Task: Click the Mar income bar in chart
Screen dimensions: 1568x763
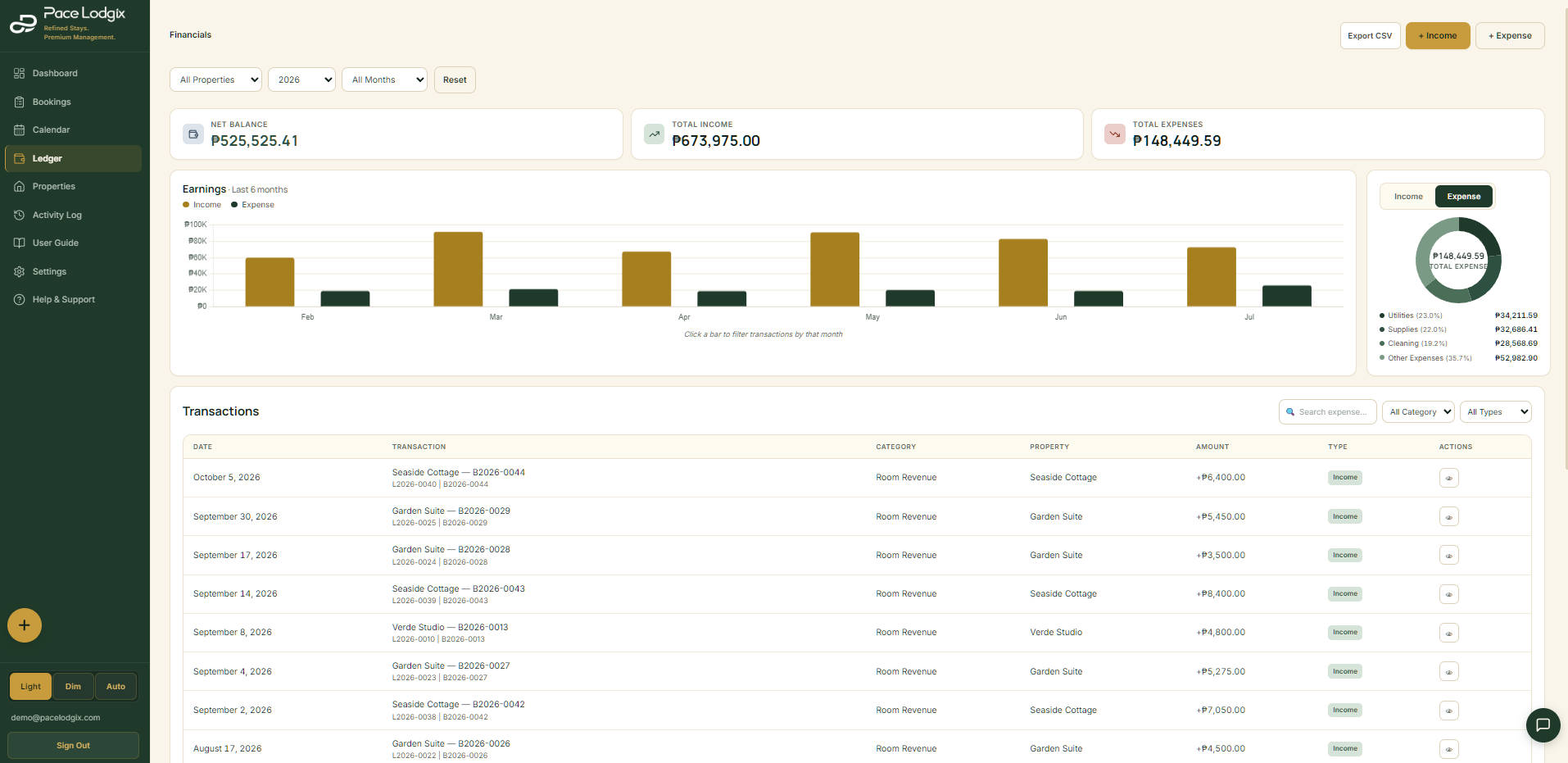Action: pyautogui.click(x=458, y=269)
